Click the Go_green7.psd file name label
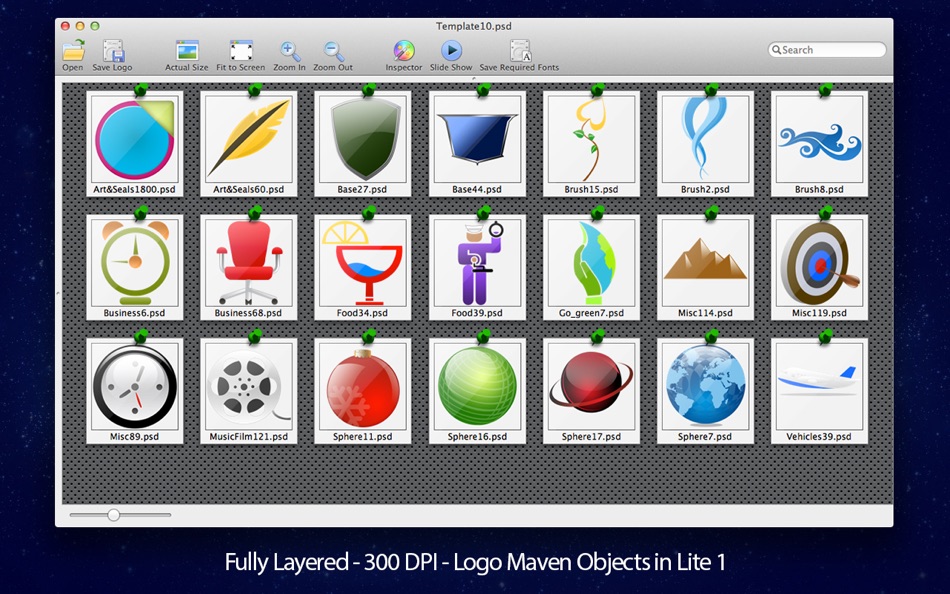The image size is (950, 594). (x=591, y=313)
